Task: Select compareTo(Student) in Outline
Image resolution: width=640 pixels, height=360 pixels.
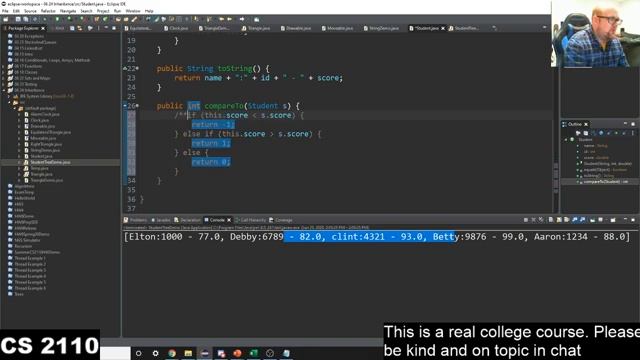Action: (606, 182)
